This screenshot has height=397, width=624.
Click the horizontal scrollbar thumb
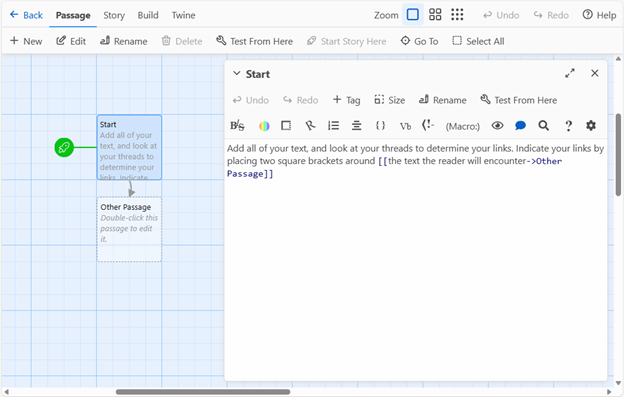pos(203,392)
